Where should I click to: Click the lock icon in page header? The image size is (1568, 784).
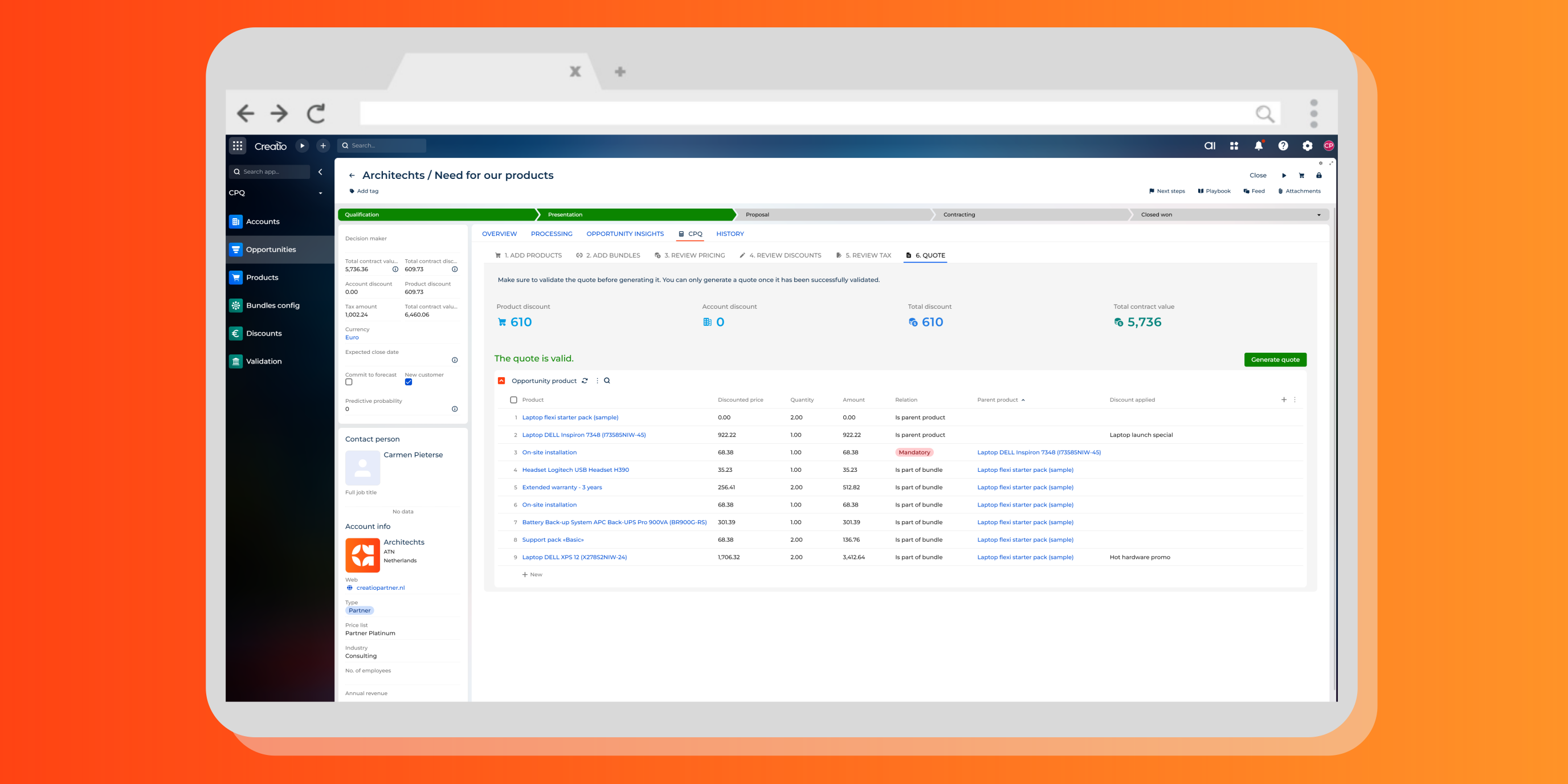click(1318, 175)
